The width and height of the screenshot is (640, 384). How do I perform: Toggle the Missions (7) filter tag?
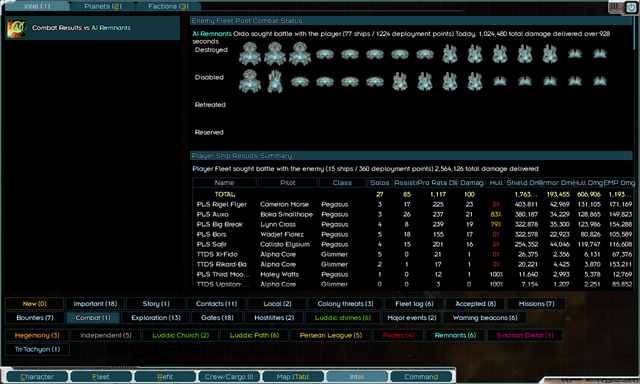click(x=536, y=304)
